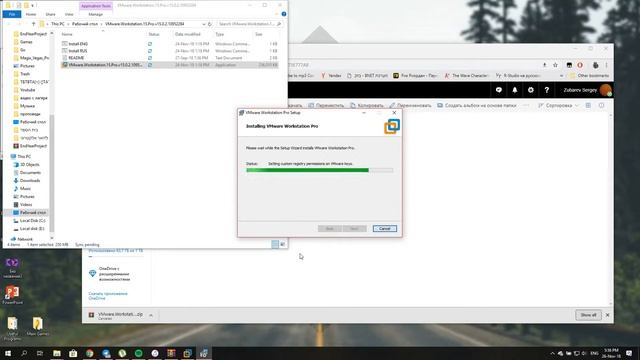Select VMware Workstation 15 Pro application file

[x=105, y=65]
